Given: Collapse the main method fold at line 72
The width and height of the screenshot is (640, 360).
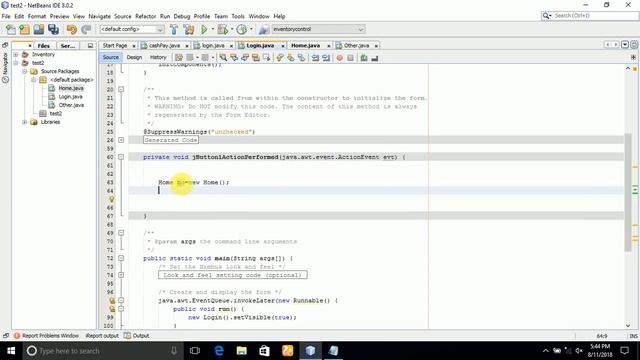Looking at the screenshot, I should 121,258.
